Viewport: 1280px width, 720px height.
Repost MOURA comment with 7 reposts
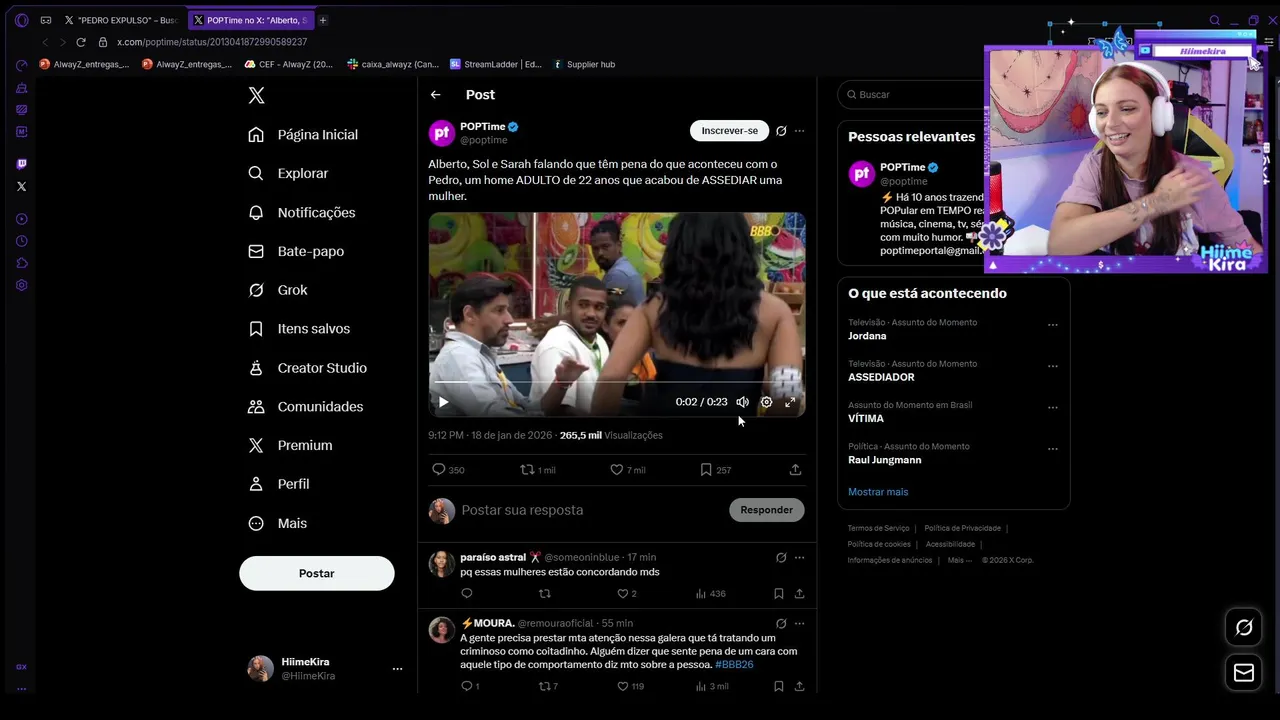[549, 686]
